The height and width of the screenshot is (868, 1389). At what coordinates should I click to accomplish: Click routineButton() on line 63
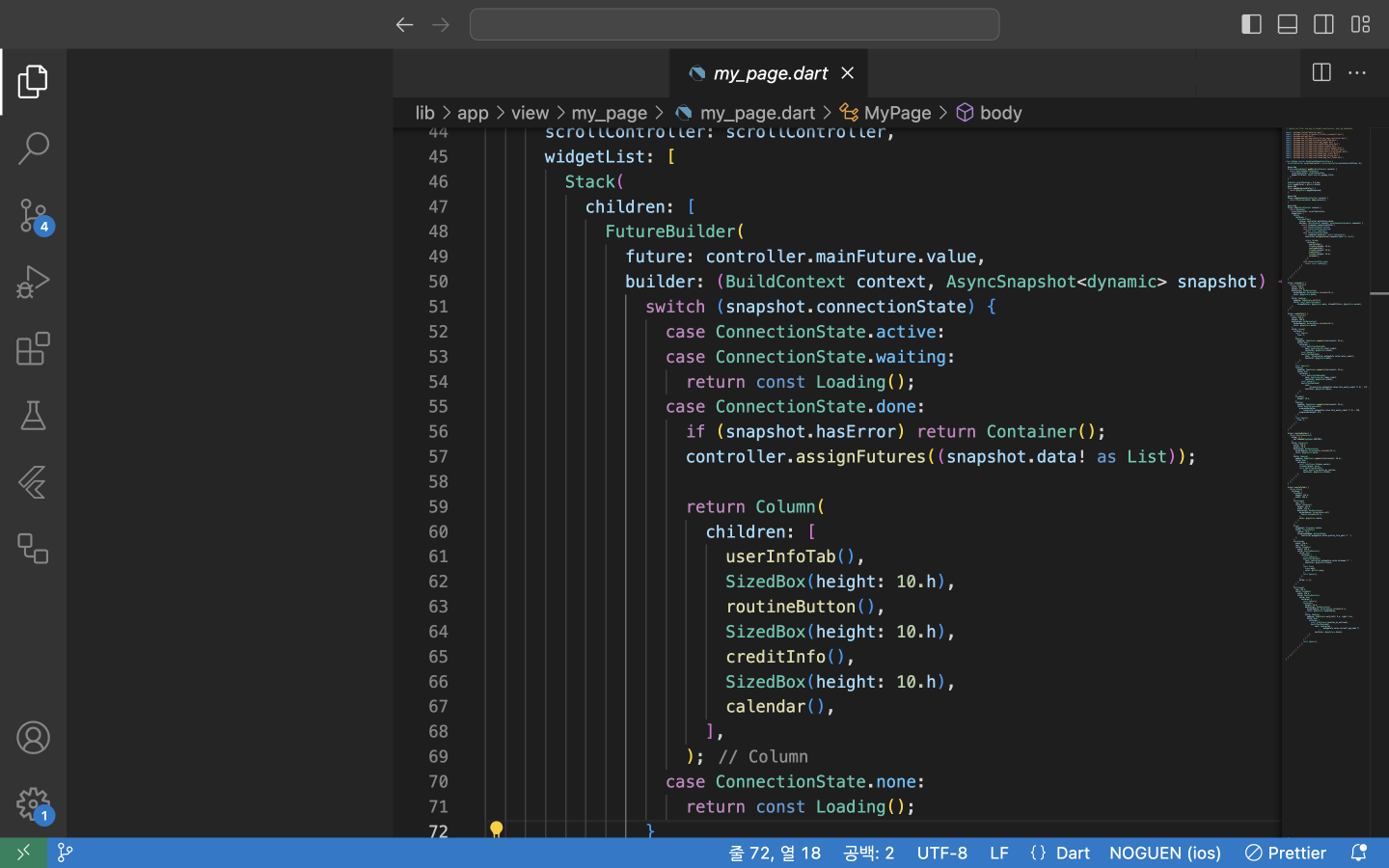click(x=801, y=607)
